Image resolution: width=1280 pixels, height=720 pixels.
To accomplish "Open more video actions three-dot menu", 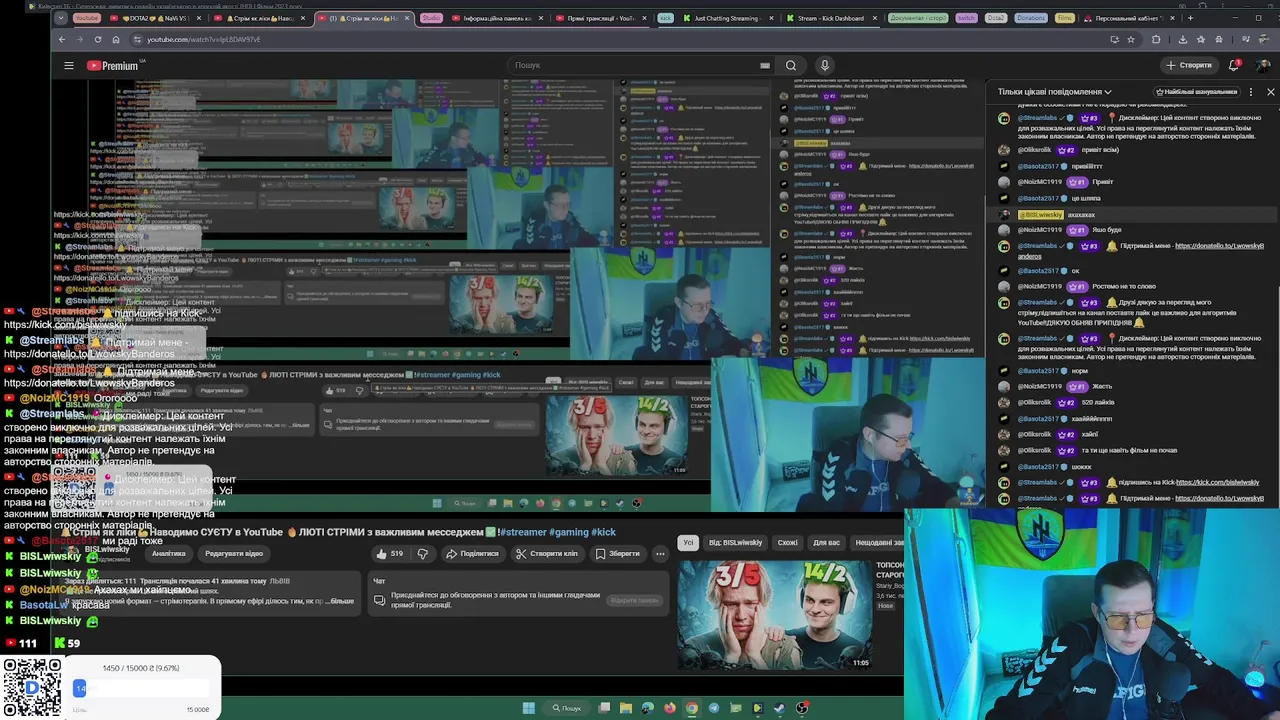I will [x=660, y=554].
